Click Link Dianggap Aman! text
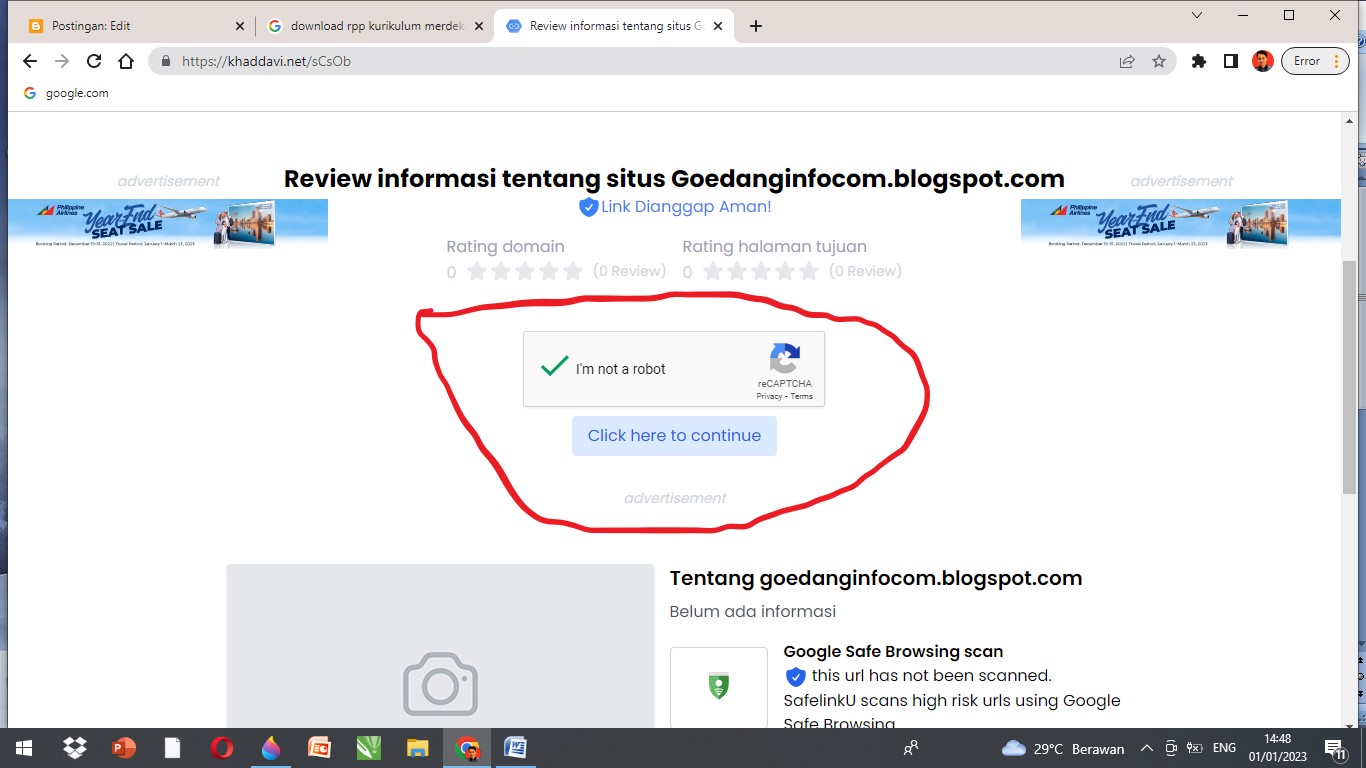The width and height of the screenshot is (1366, 768). point(686,207)
